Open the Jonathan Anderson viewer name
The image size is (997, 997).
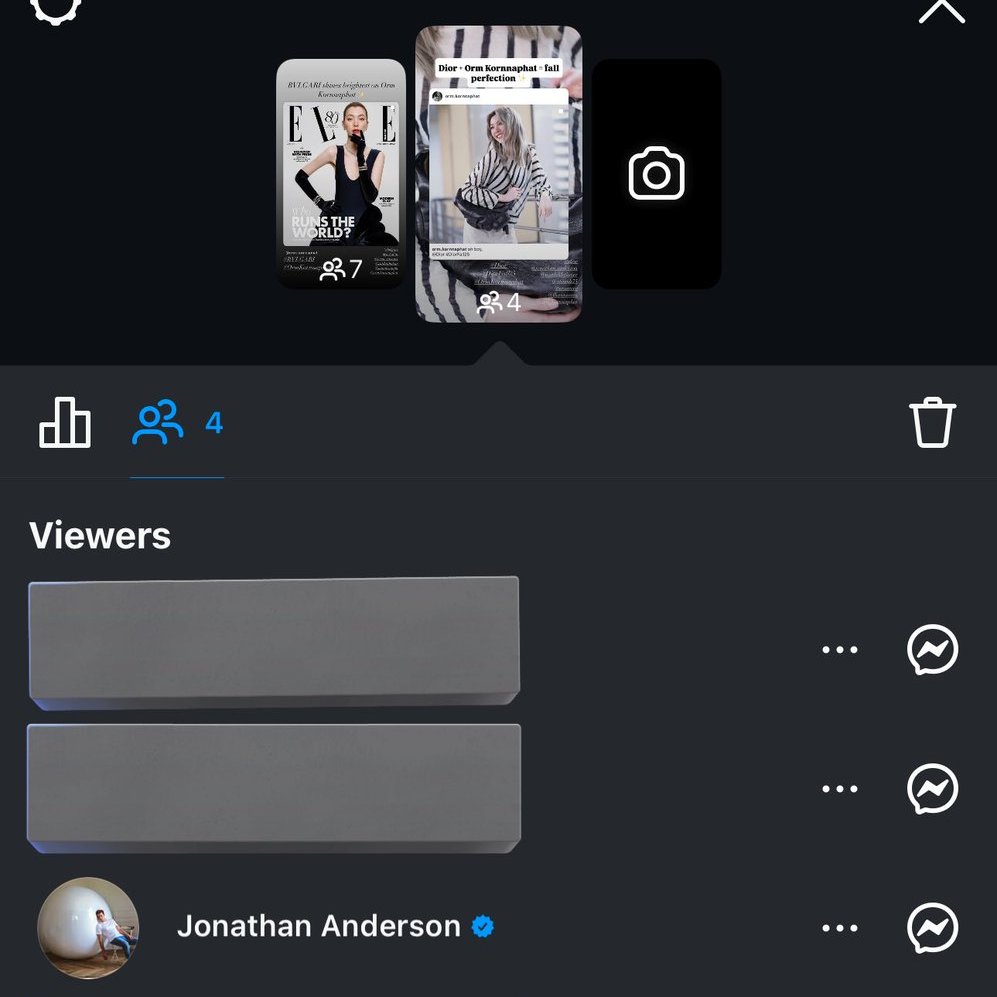(319, 926)
